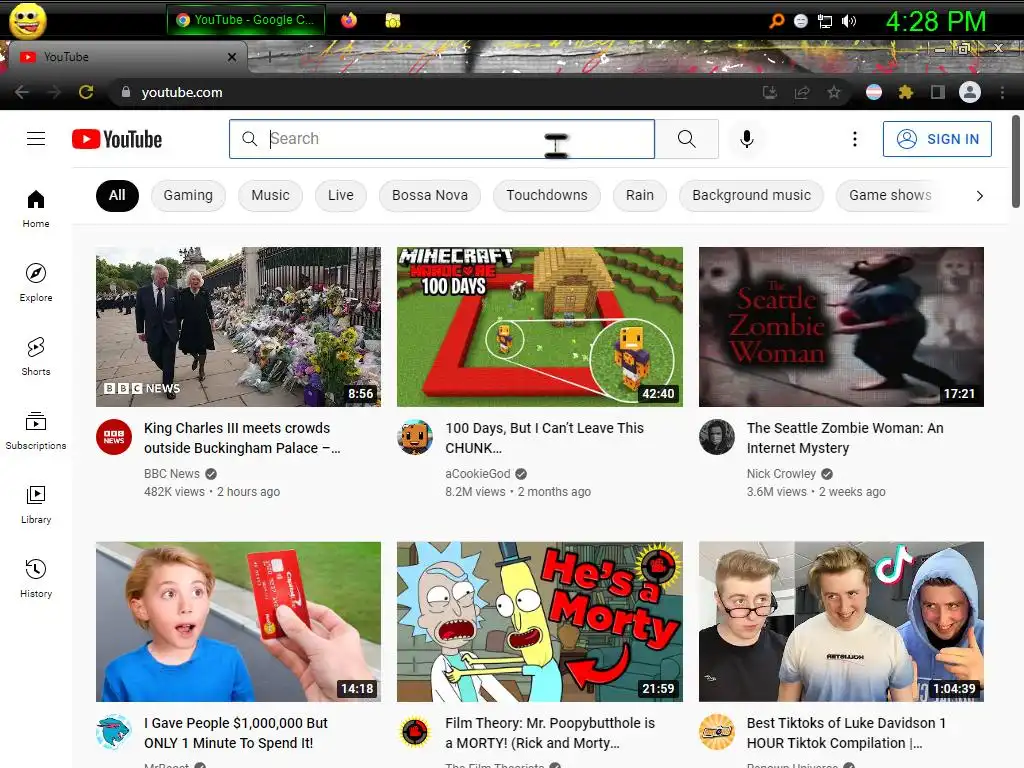Image resolution: width=1024 pixels, height=768 pixels.
Task: Open Minecraft 100 Days video thumbnail
Action: click(540, 327)
